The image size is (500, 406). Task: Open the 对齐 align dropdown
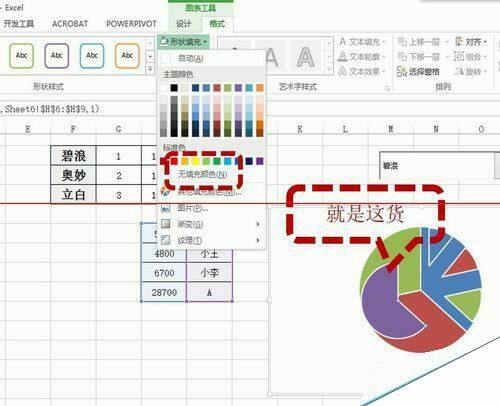coord(471,42)
